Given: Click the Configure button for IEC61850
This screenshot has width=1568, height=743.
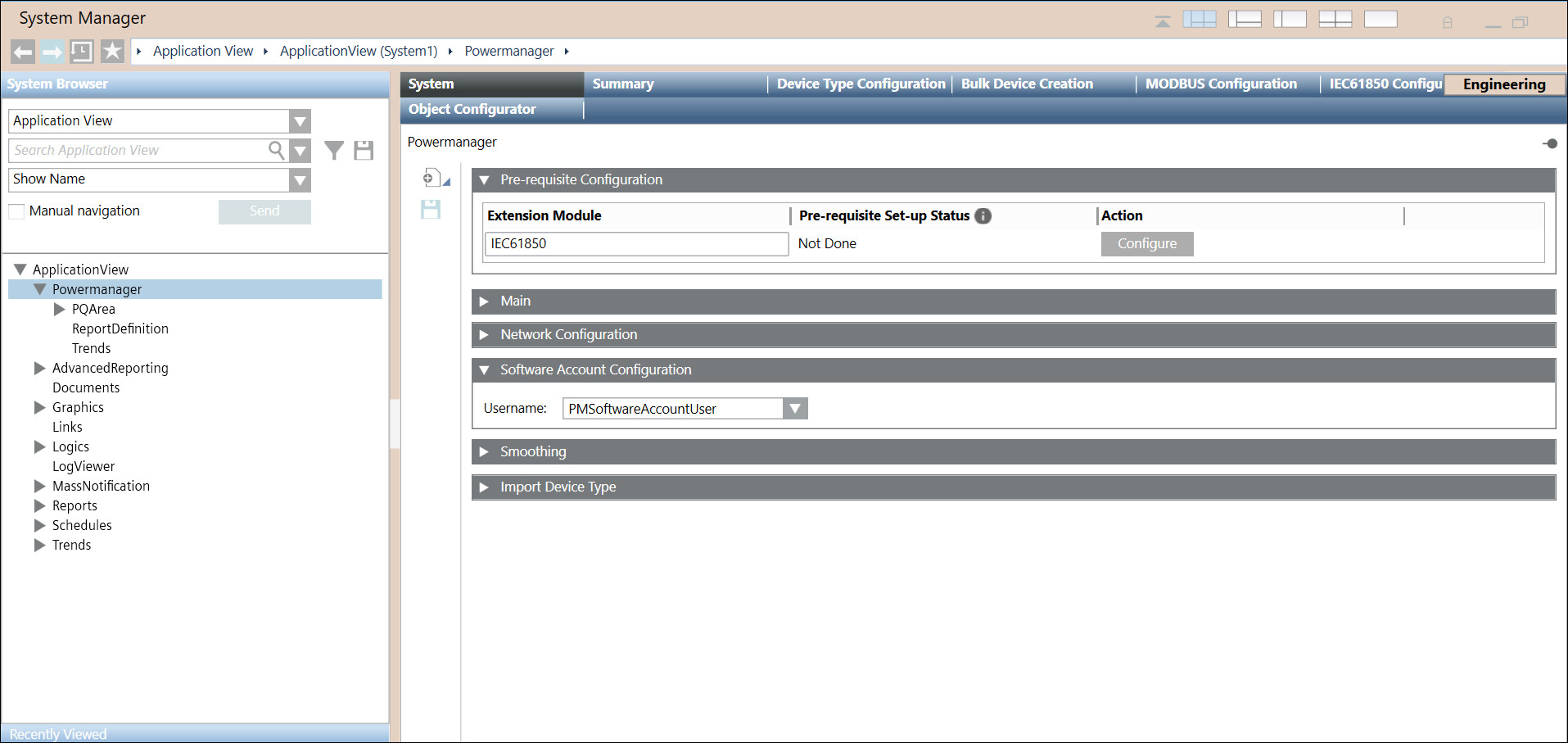Looking at the screenshot, I should 1146,244.
